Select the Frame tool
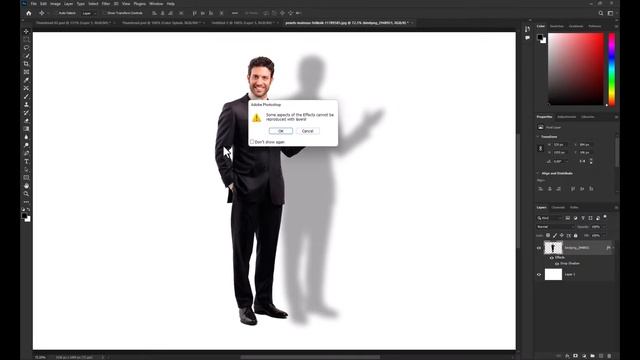 [27, 72]
